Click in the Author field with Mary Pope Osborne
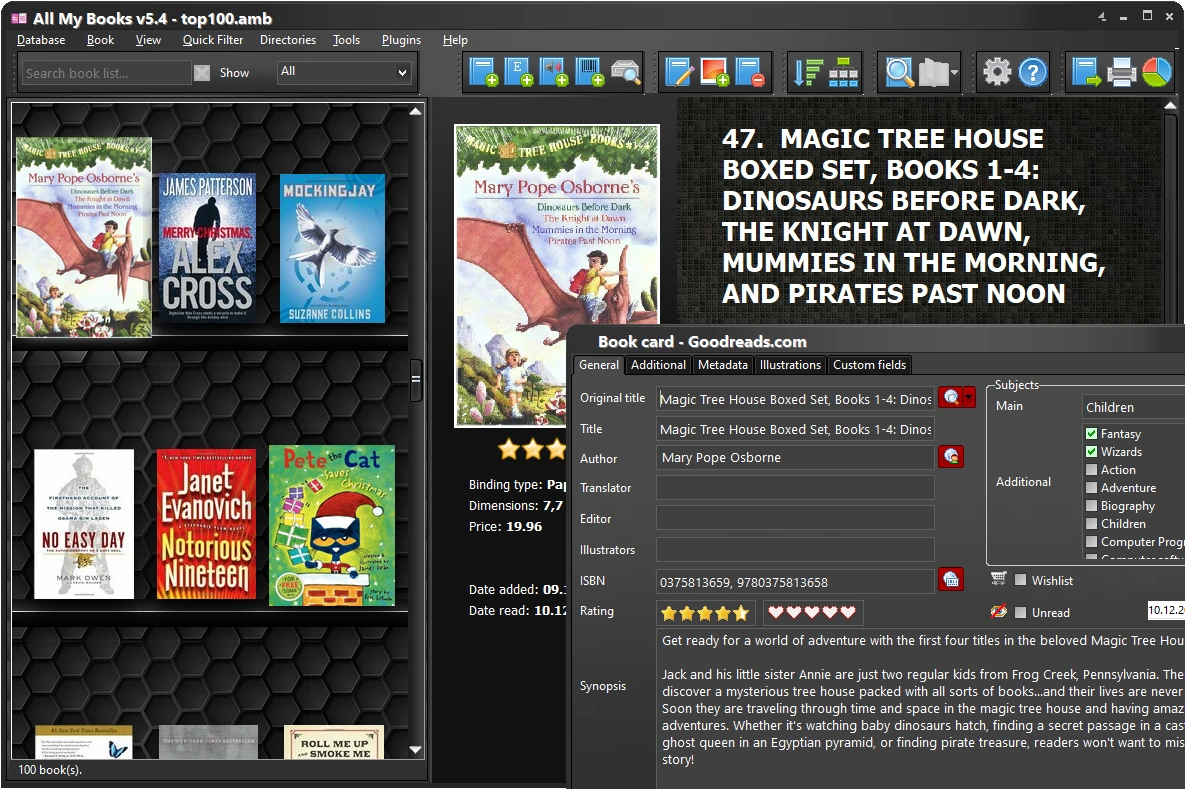This screenshot has width=1185, height=789. pos(795,457)
